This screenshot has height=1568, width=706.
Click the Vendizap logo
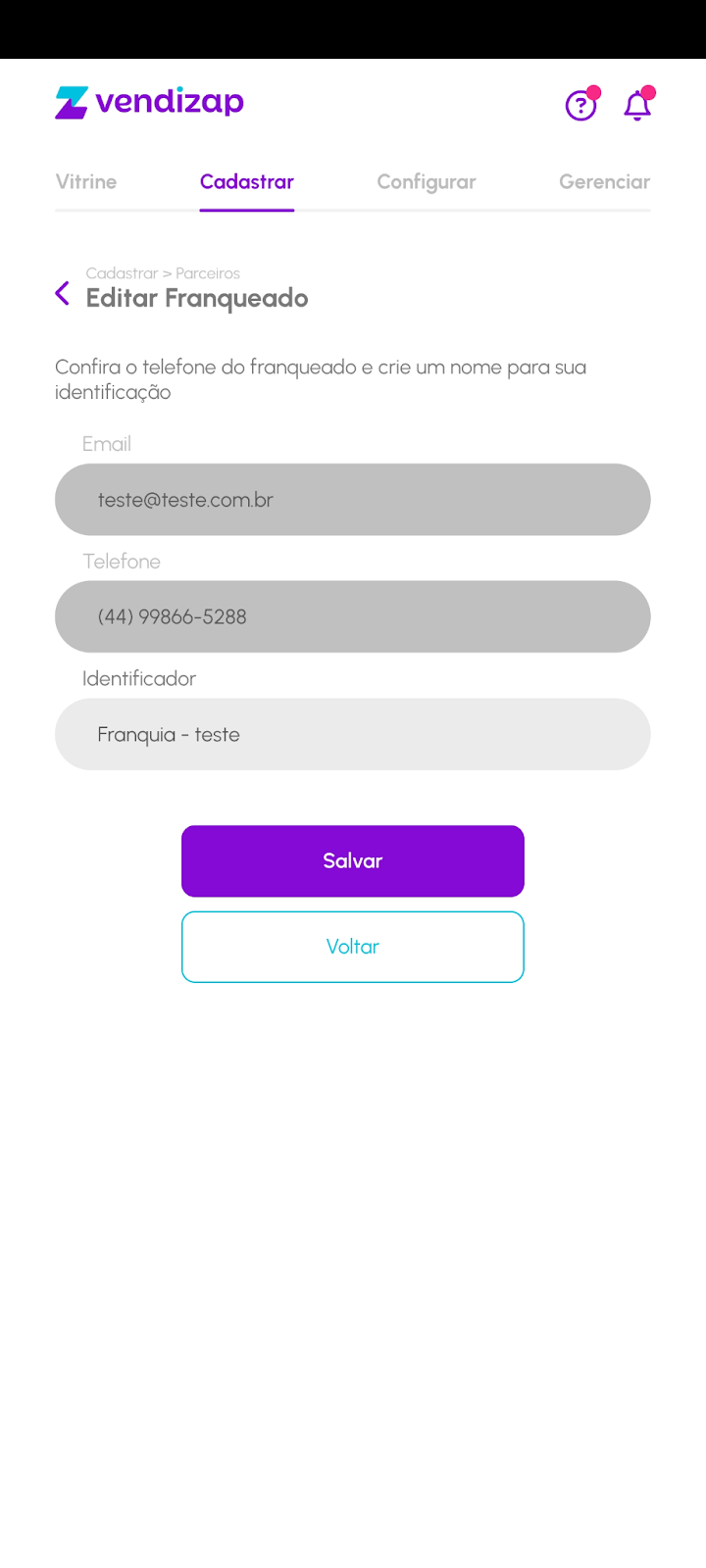(x=149, y=102)
